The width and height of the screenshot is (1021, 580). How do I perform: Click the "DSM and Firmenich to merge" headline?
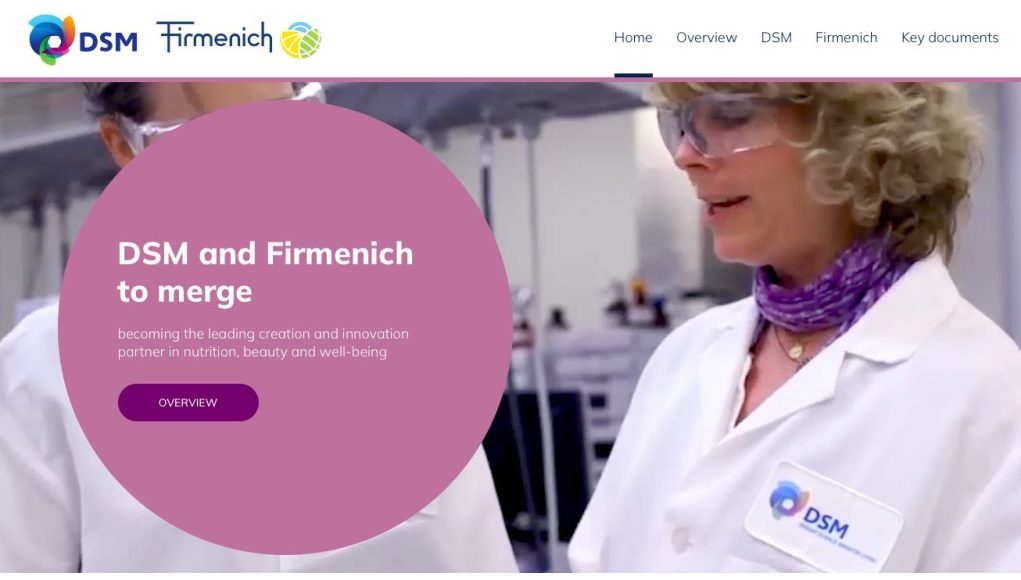pos(265,272)
